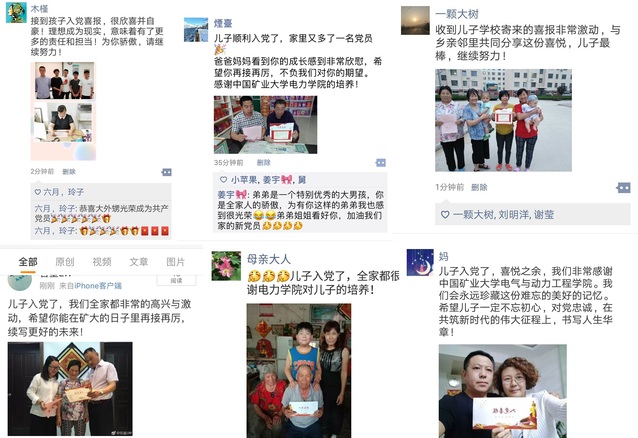The height and width of the screenshot is (438, 638).
Task: Click 删除 under the 35分钟前 post
Action: [x=264, y=163]
